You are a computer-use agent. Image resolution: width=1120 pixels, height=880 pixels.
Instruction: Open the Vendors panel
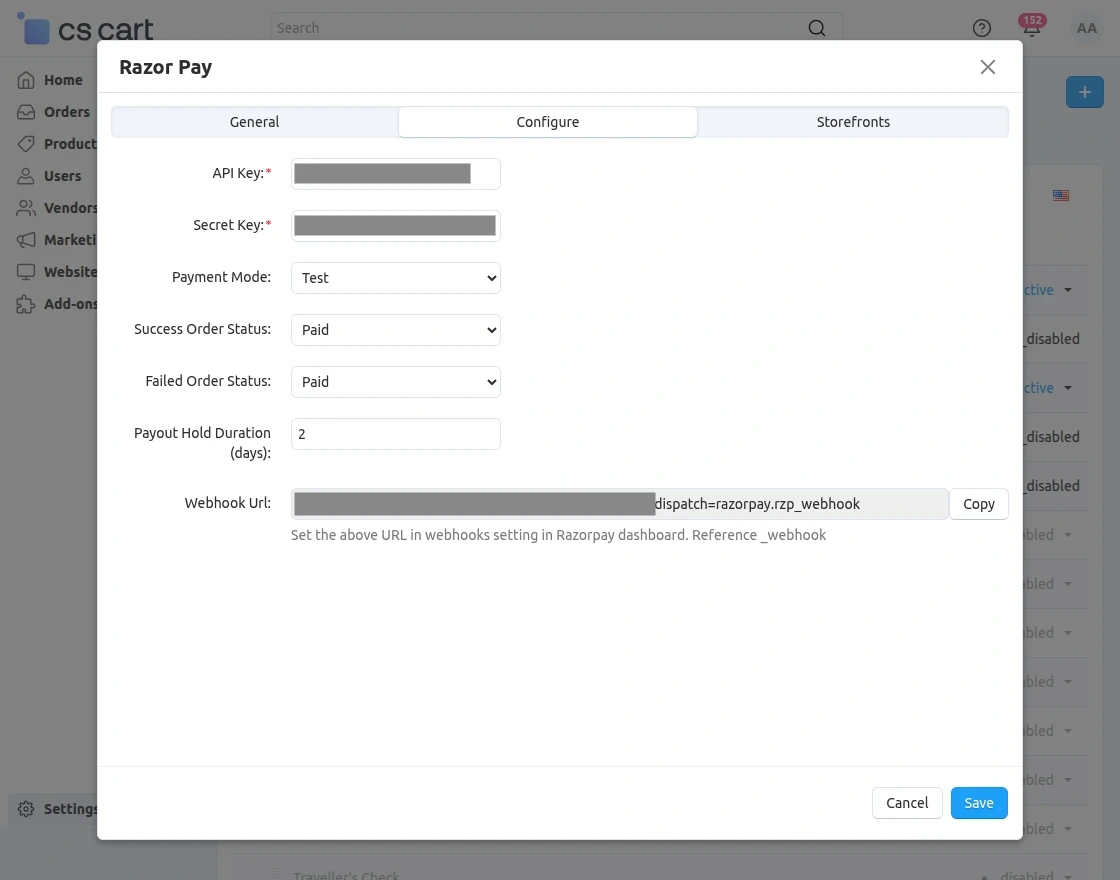pyautogui.click(x=27, y=207)
